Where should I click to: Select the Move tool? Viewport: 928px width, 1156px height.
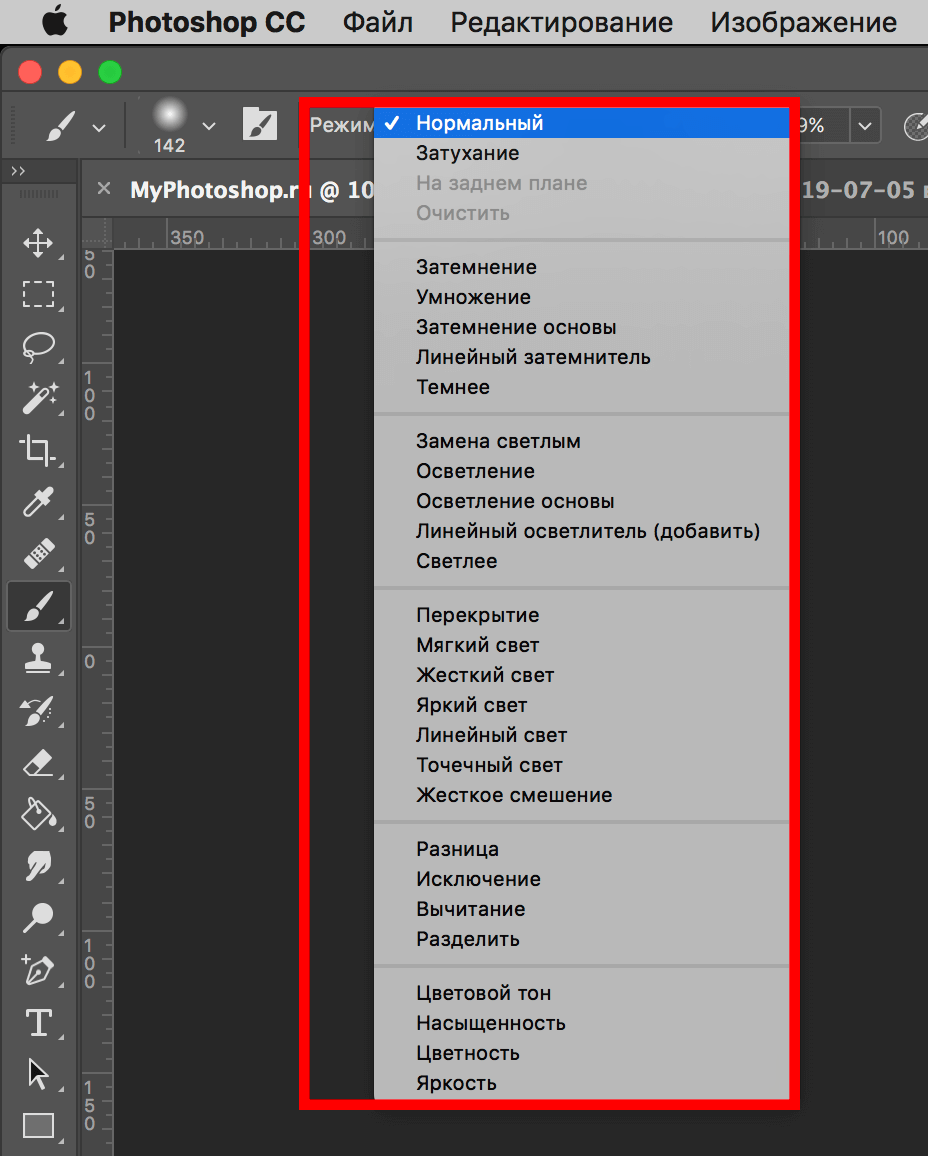tap(38, 243)
